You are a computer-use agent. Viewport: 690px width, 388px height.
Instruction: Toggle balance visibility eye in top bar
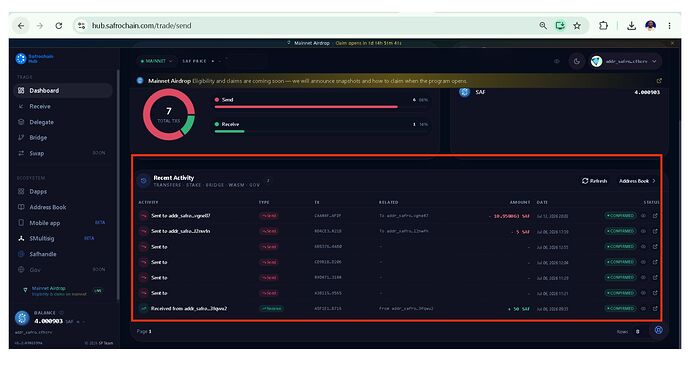tap(557, 61)
